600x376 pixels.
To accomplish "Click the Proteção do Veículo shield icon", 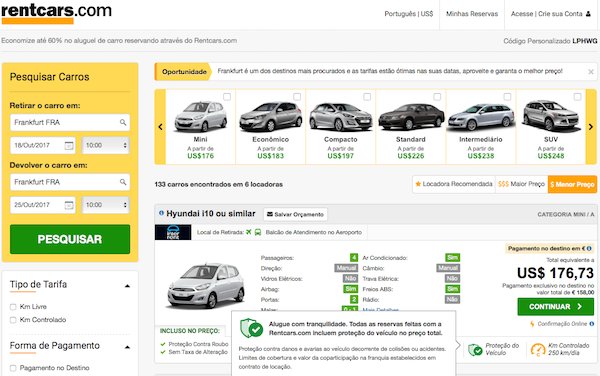I will [x=475, y=349].
